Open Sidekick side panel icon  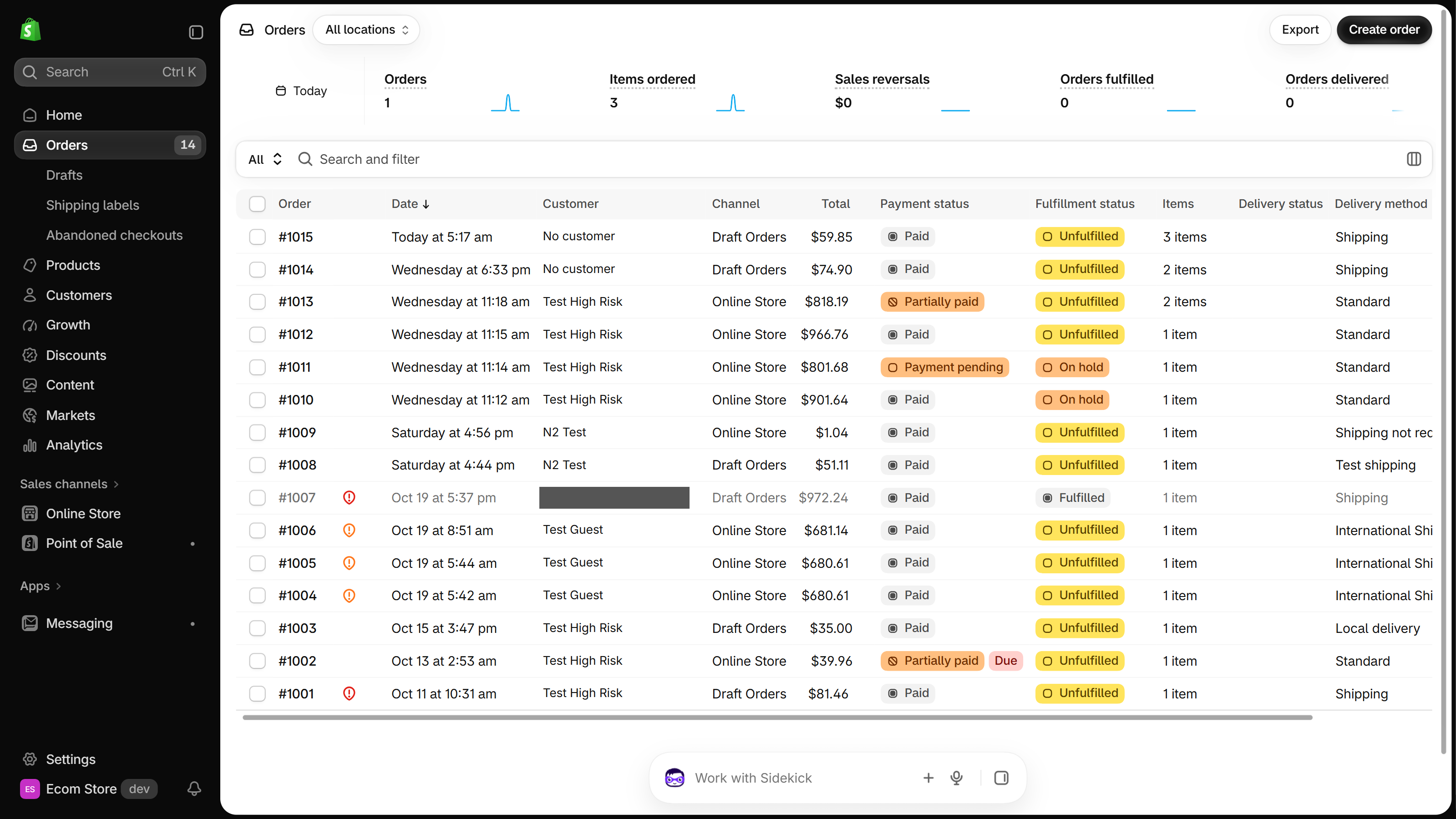[x=1001, y=778]
